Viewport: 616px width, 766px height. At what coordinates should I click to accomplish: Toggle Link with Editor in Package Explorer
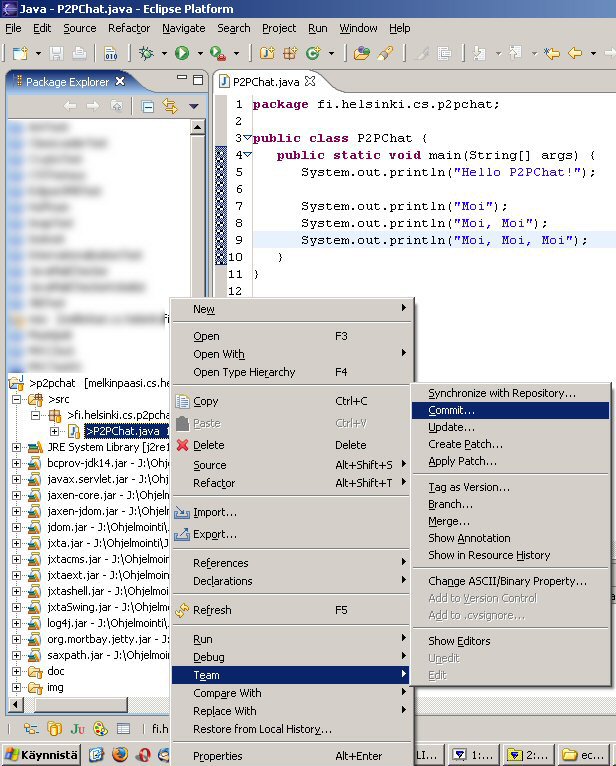click(x=170, y=106)
